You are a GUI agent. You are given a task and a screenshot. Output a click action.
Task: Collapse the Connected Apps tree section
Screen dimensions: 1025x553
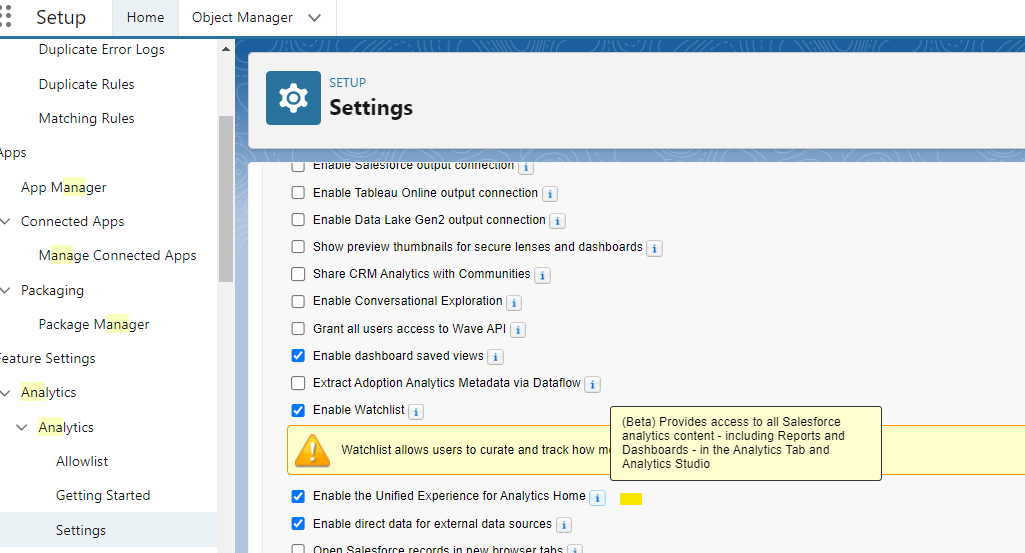point(6,222)
